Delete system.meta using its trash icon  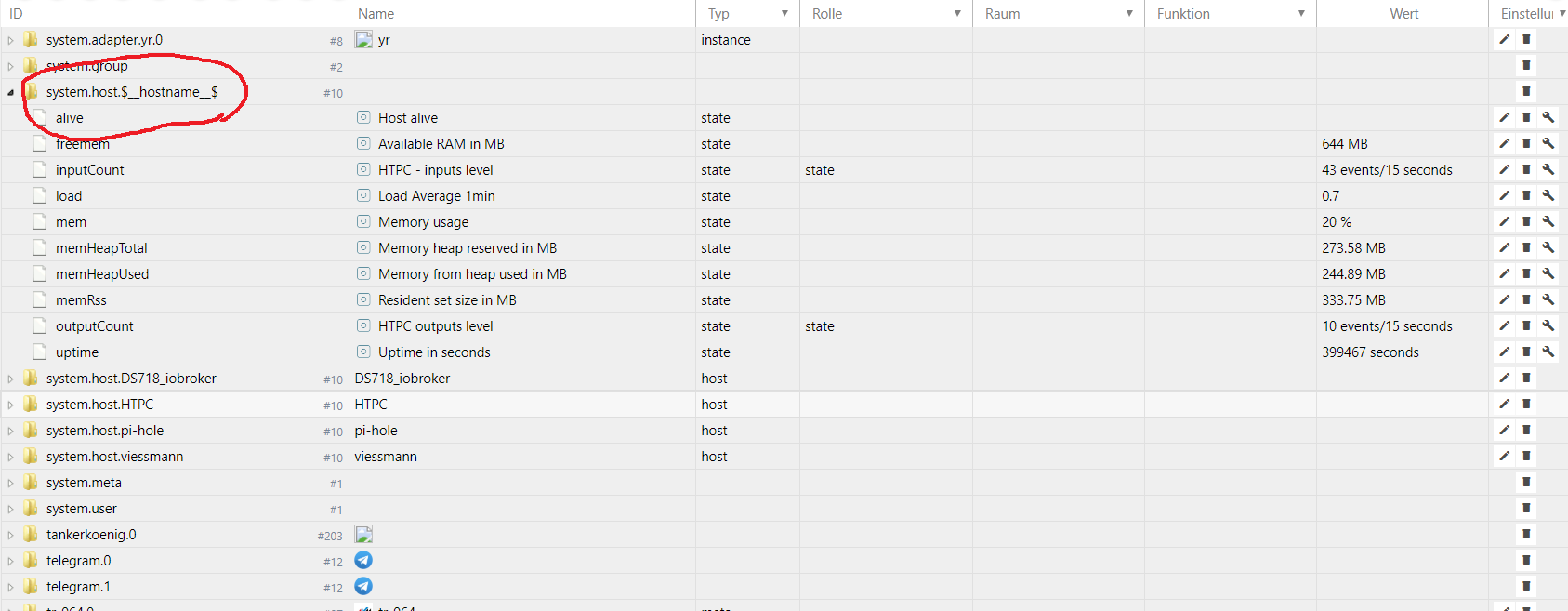pyautogui.click(x=1526, y=483)
